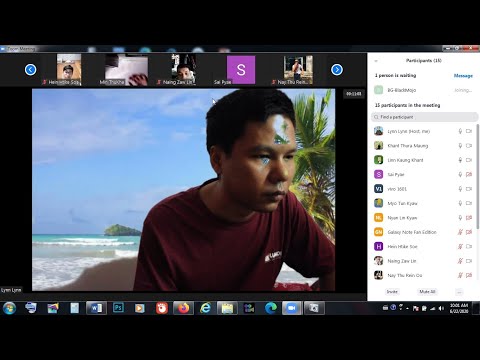Image resolution: width=480 pixels, height=360 pixels.
Task: Open Firefox from taskbar
Action: point(183,308)
